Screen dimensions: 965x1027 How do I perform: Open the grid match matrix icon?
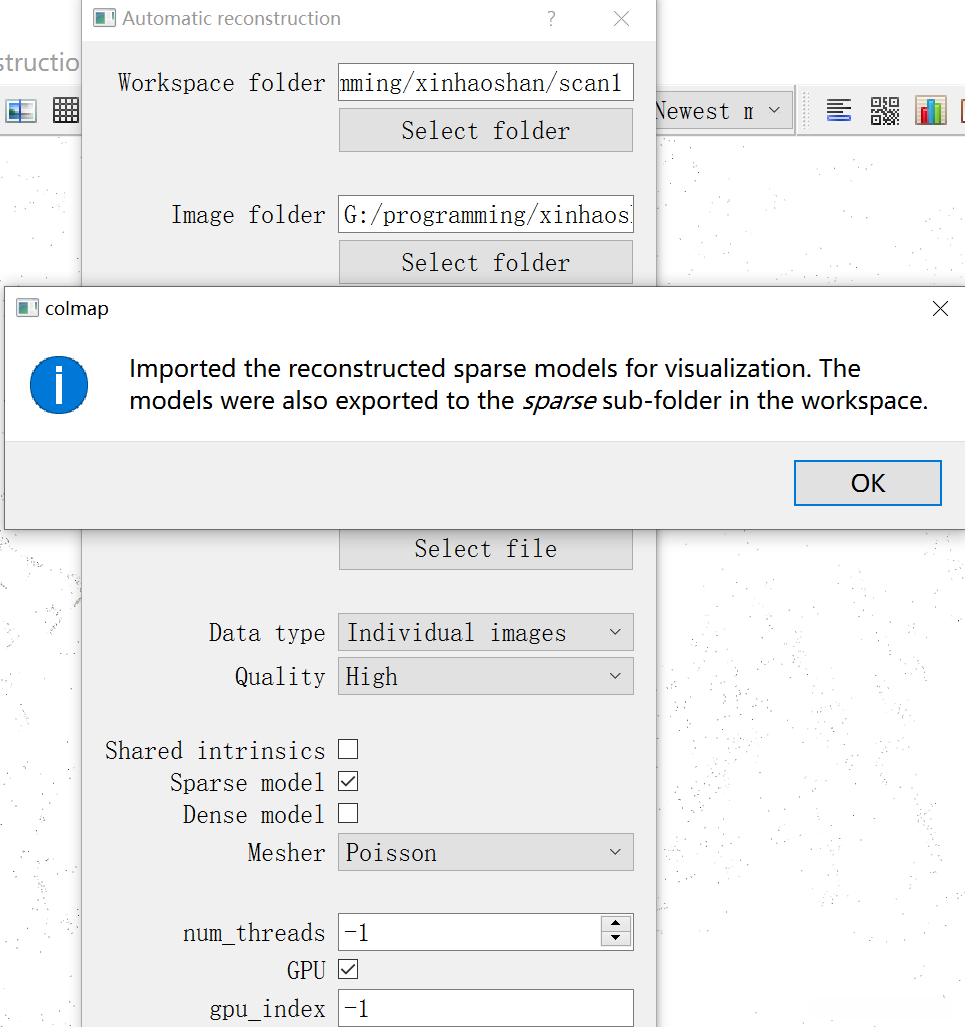(x=66, y=111)
